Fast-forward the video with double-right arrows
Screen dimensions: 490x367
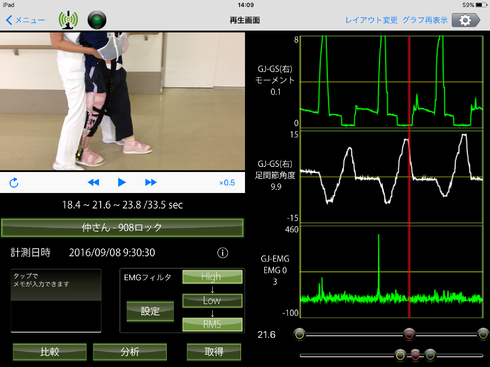(151, 182)
